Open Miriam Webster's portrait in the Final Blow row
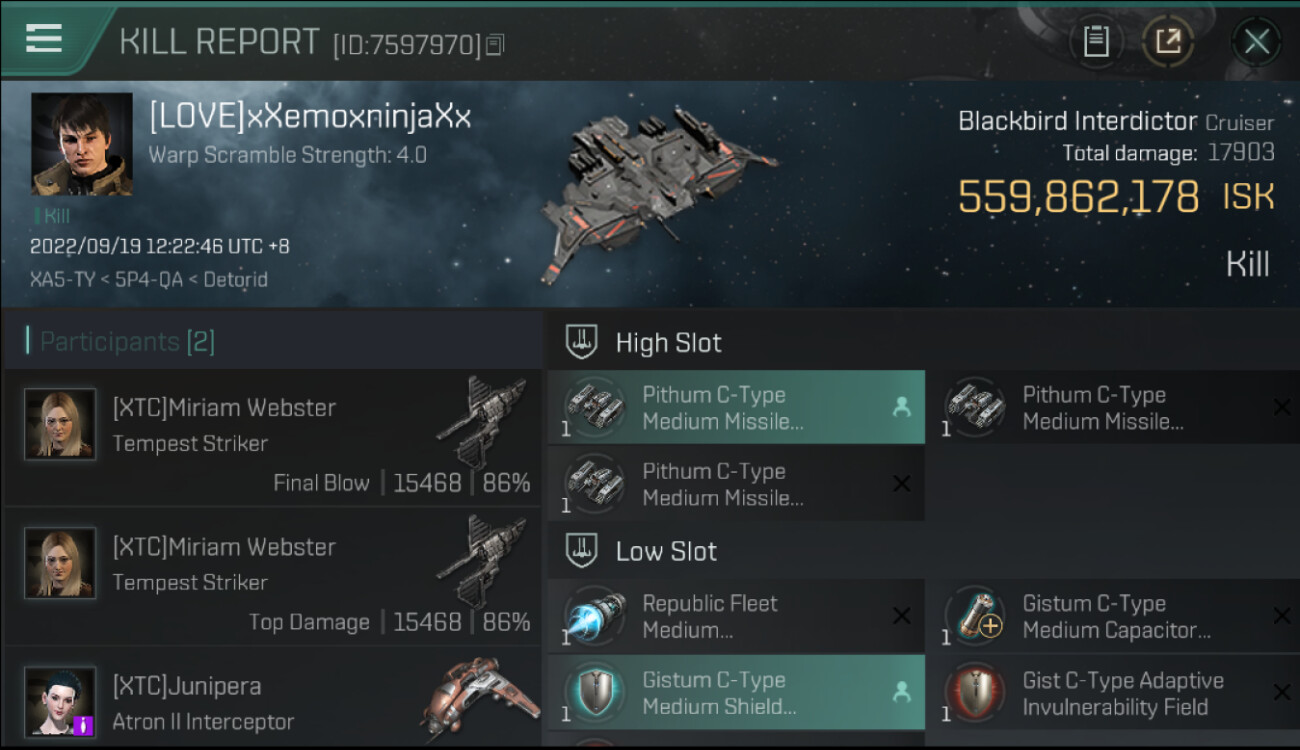This screenshot has width=1300, height=750. coord(60,424)
